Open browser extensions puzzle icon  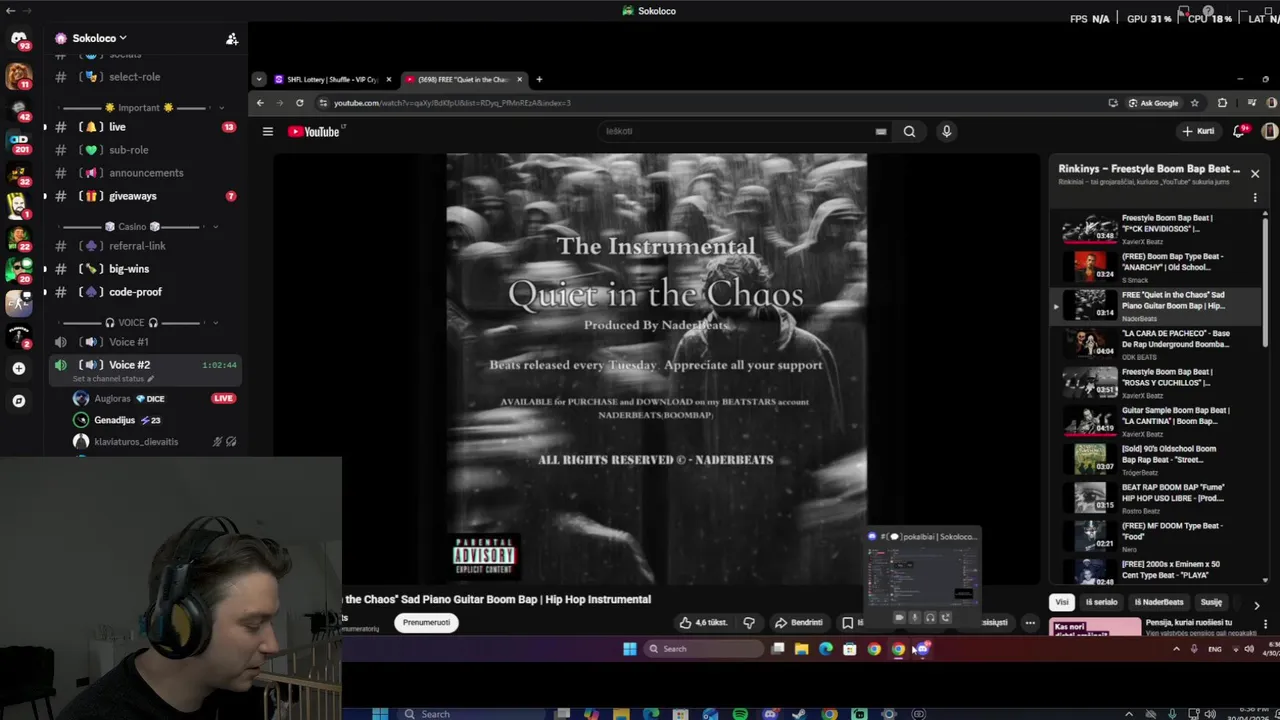click(1222, 102)
